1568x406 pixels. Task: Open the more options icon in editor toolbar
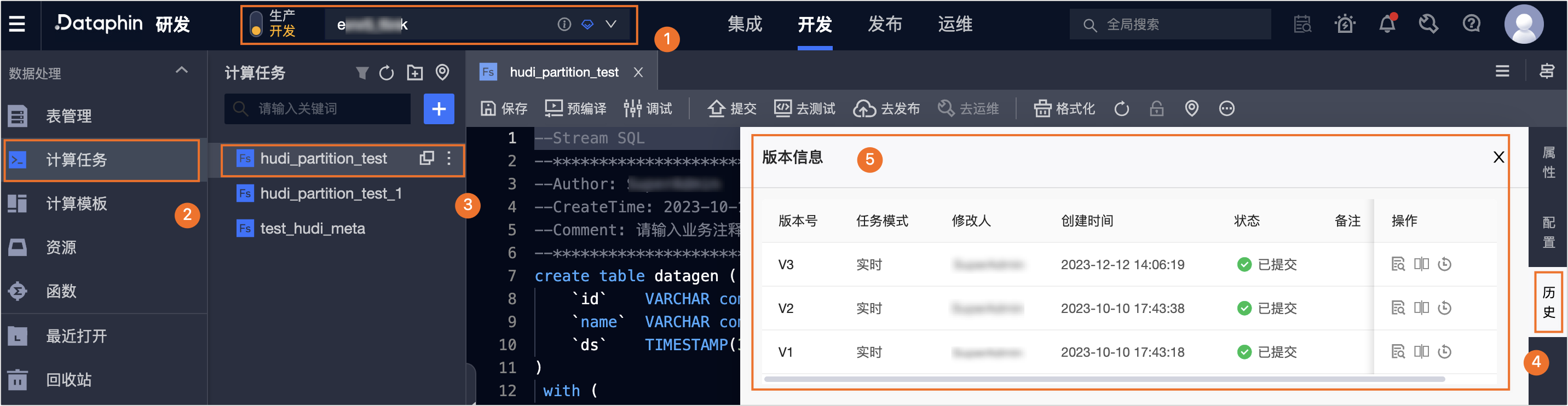(1226, 108)
